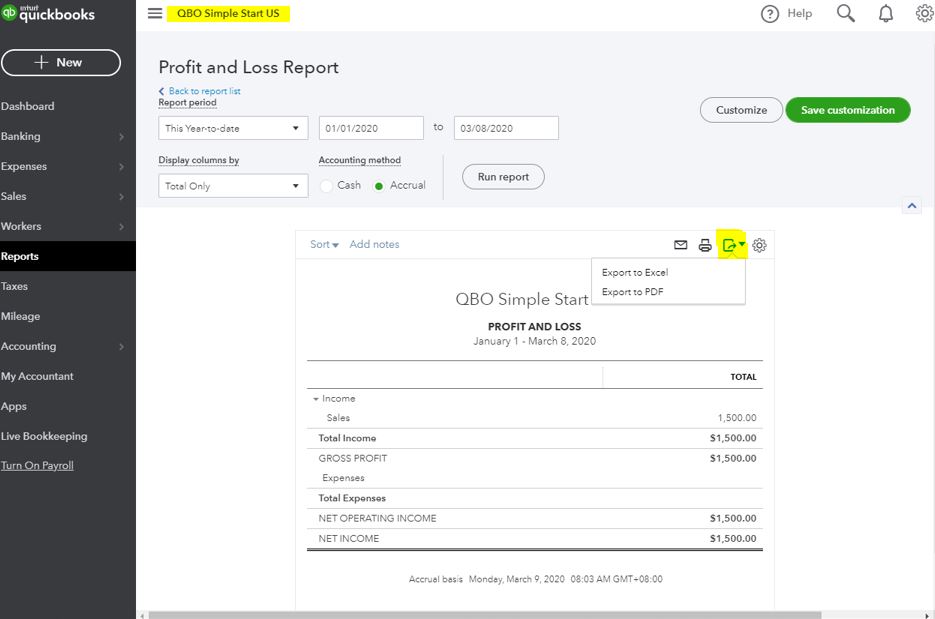935x619 pixels.
Task: Click the GROSS PROFIT row label
Action: click(352, 459)
